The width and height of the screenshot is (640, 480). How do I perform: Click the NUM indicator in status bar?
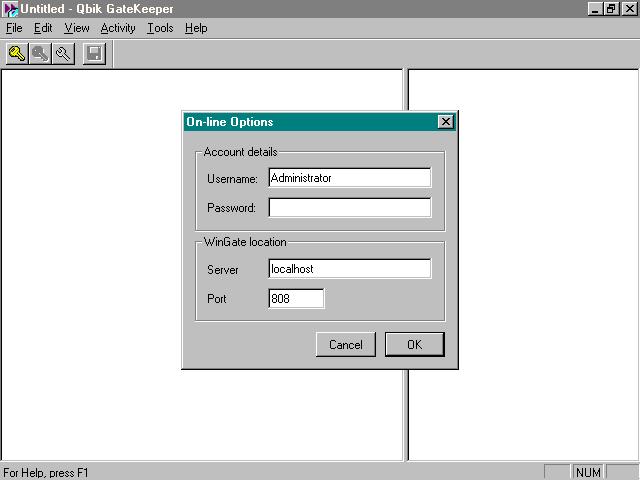(x=588, y=472)
